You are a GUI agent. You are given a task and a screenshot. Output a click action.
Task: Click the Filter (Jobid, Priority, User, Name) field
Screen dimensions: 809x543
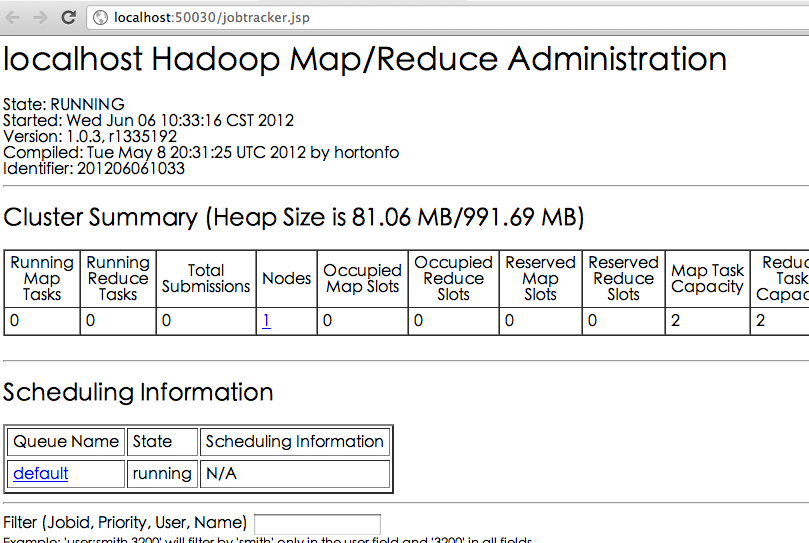[x=317, y=523]
